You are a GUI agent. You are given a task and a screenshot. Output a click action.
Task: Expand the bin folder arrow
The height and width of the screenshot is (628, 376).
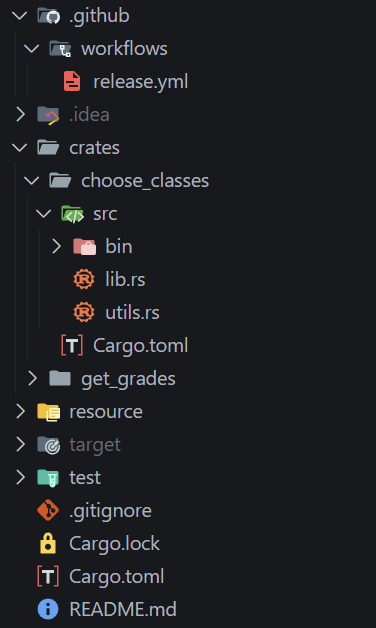(x=56, y=246)
